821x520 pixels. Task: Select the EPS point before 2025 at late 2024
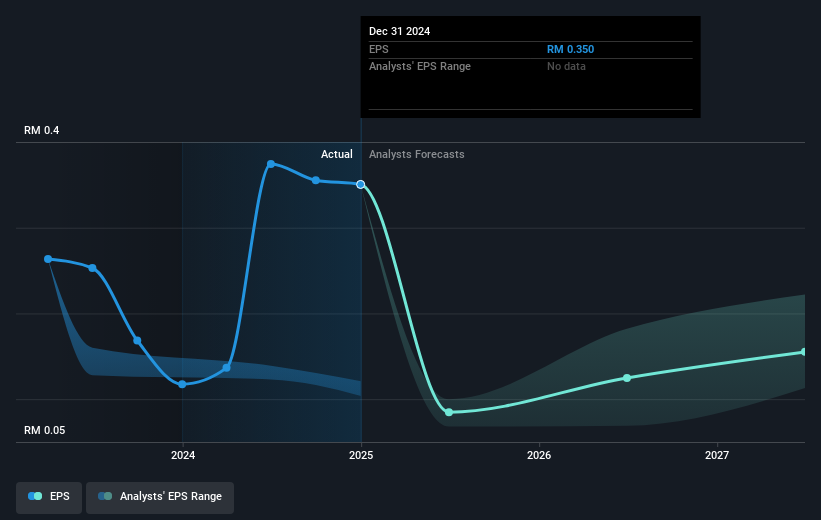point(316,180)
